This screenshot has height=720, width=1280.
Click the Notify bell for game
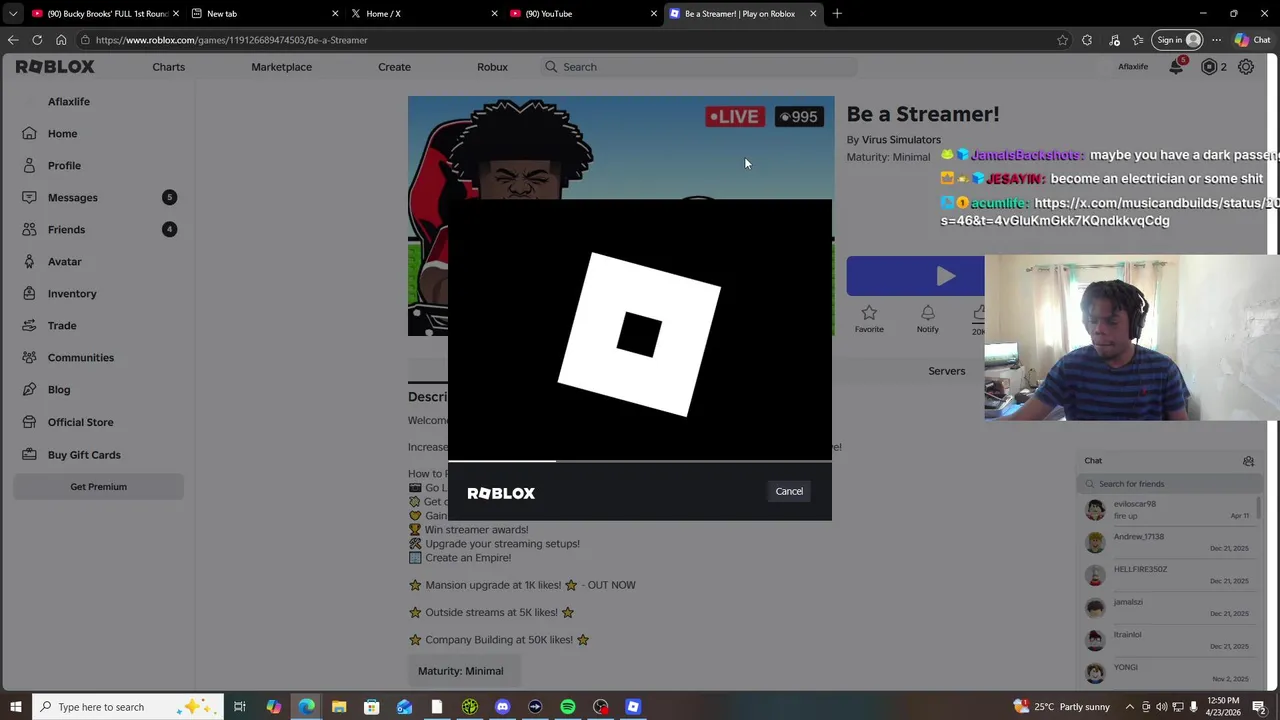point(927,318)
